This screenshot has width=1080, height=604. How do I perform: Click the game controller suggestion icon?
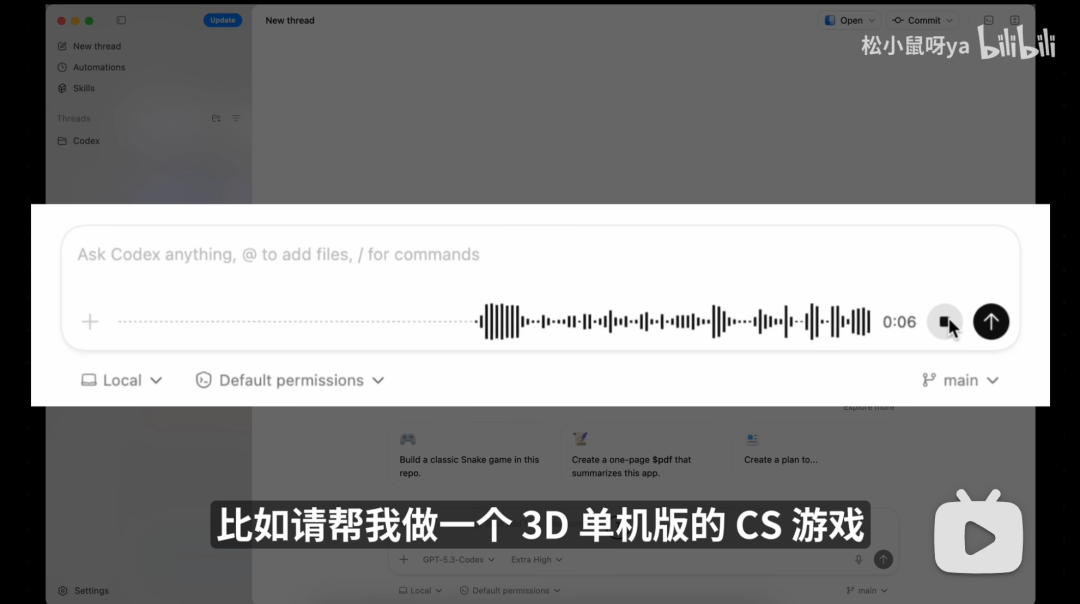[408, 439]
